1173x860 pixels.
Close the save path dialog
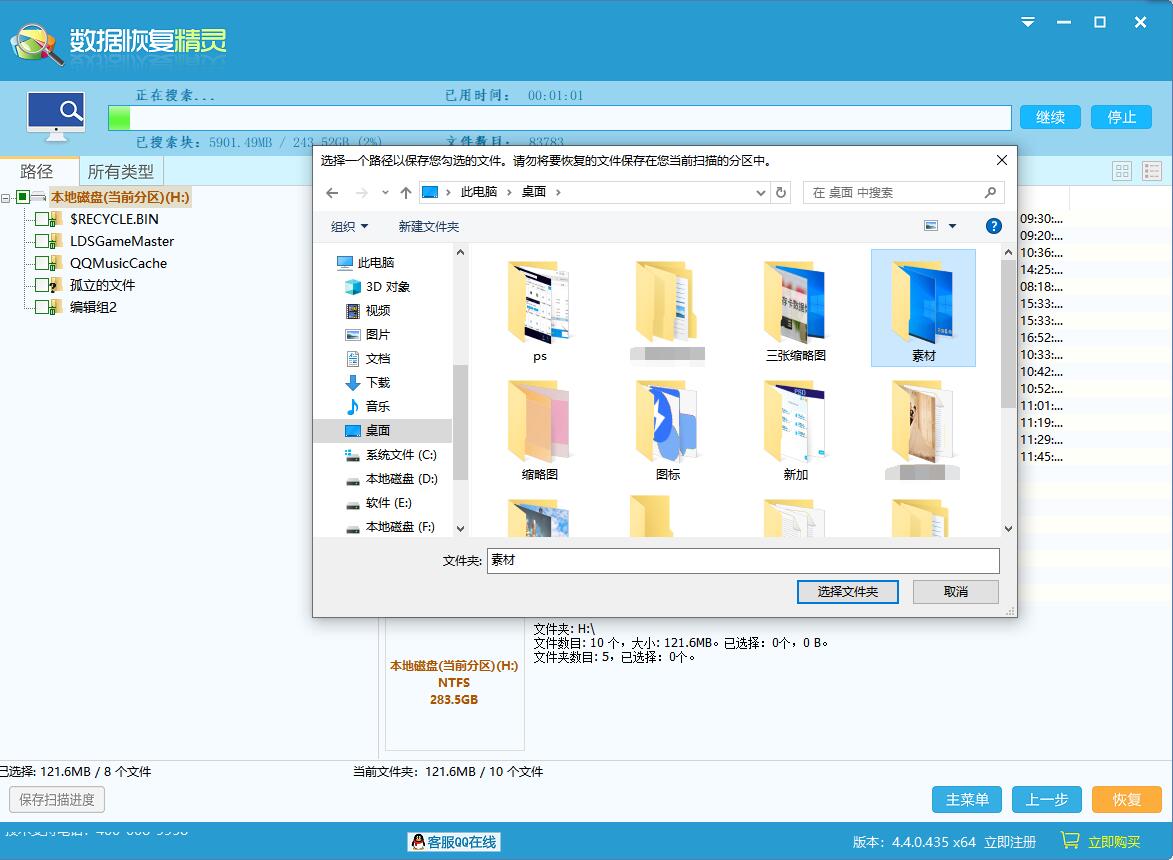coord(1002,160)
